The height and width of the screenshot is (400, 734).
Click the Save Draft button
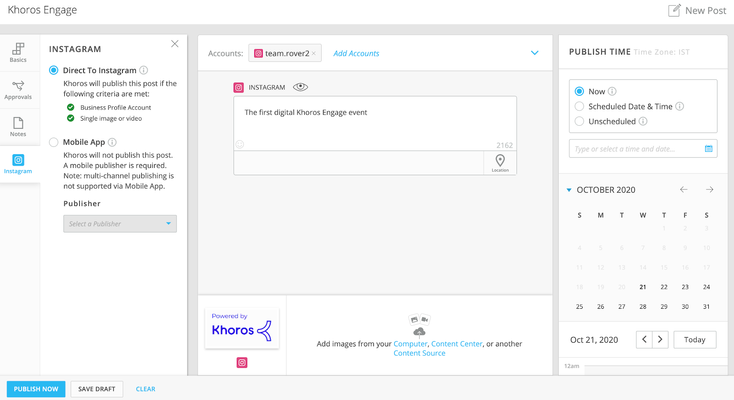96,389
